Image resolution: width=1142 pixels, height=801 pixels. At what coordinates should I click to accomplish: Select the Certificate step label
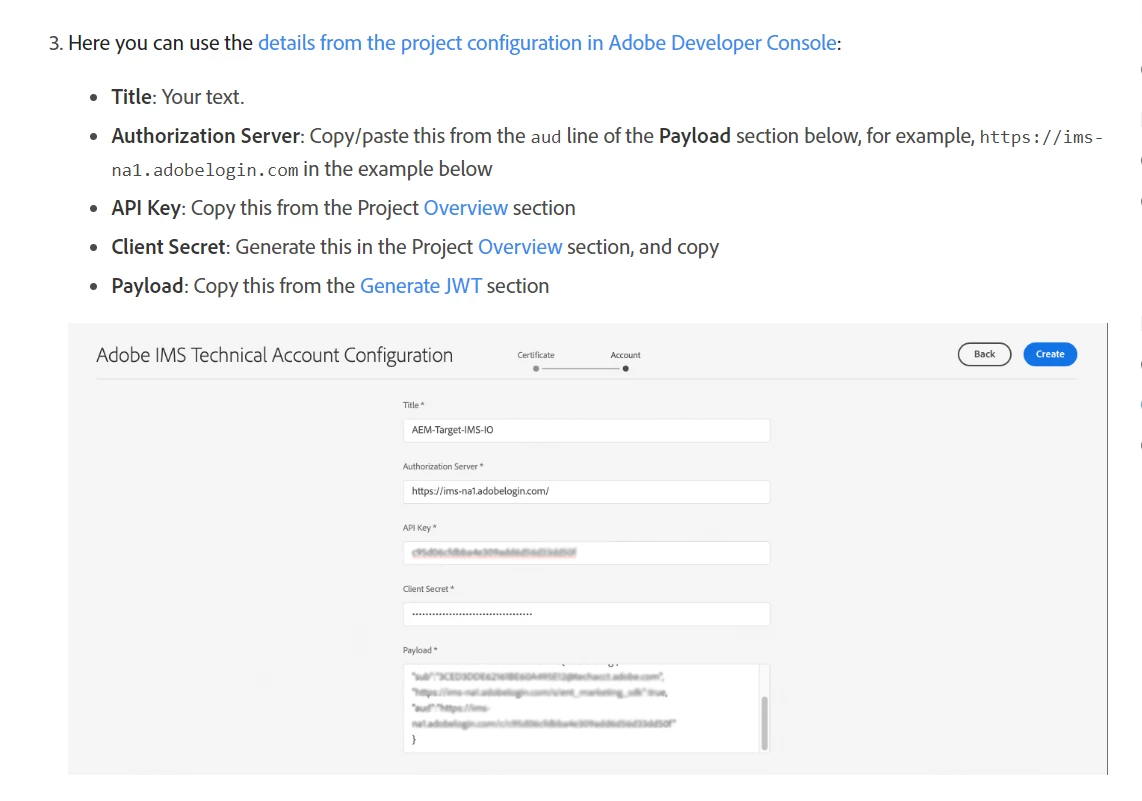(x=536, y=355)
